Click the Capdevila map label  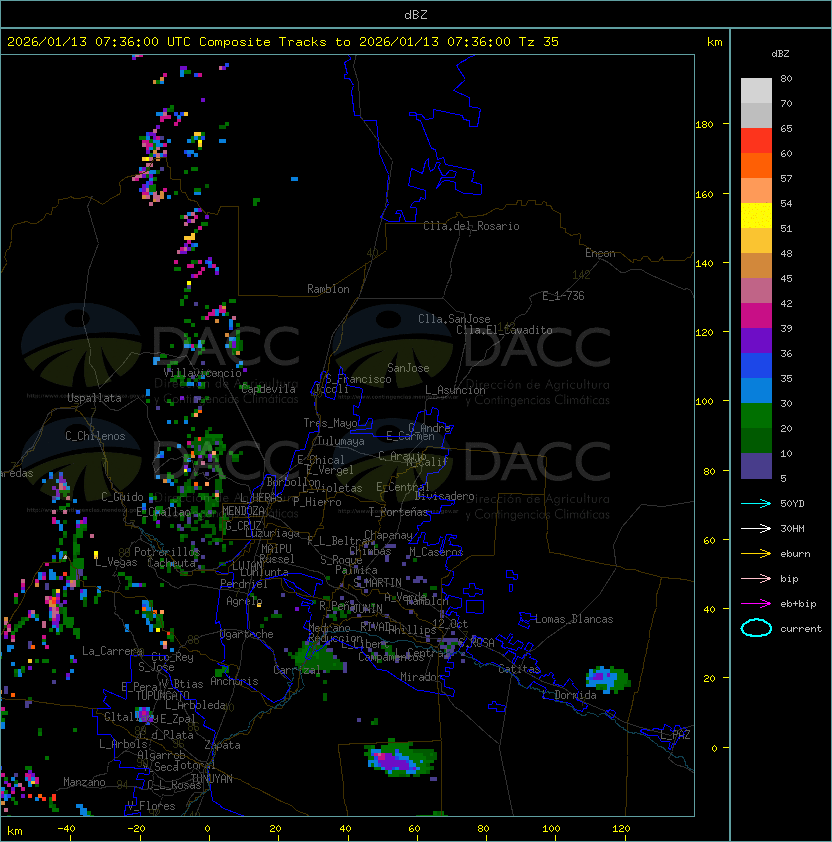(x=268, y=389)
